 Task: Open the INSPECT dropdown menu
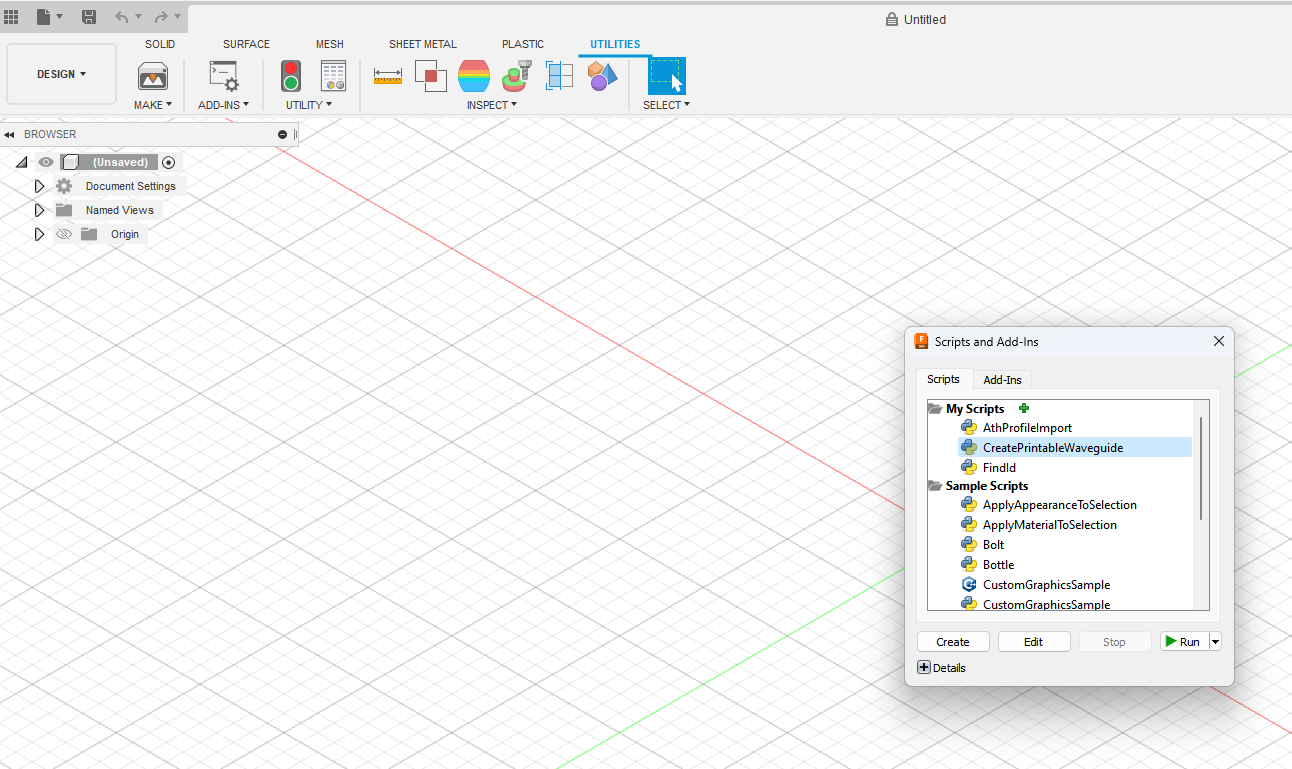coord(492,105)
